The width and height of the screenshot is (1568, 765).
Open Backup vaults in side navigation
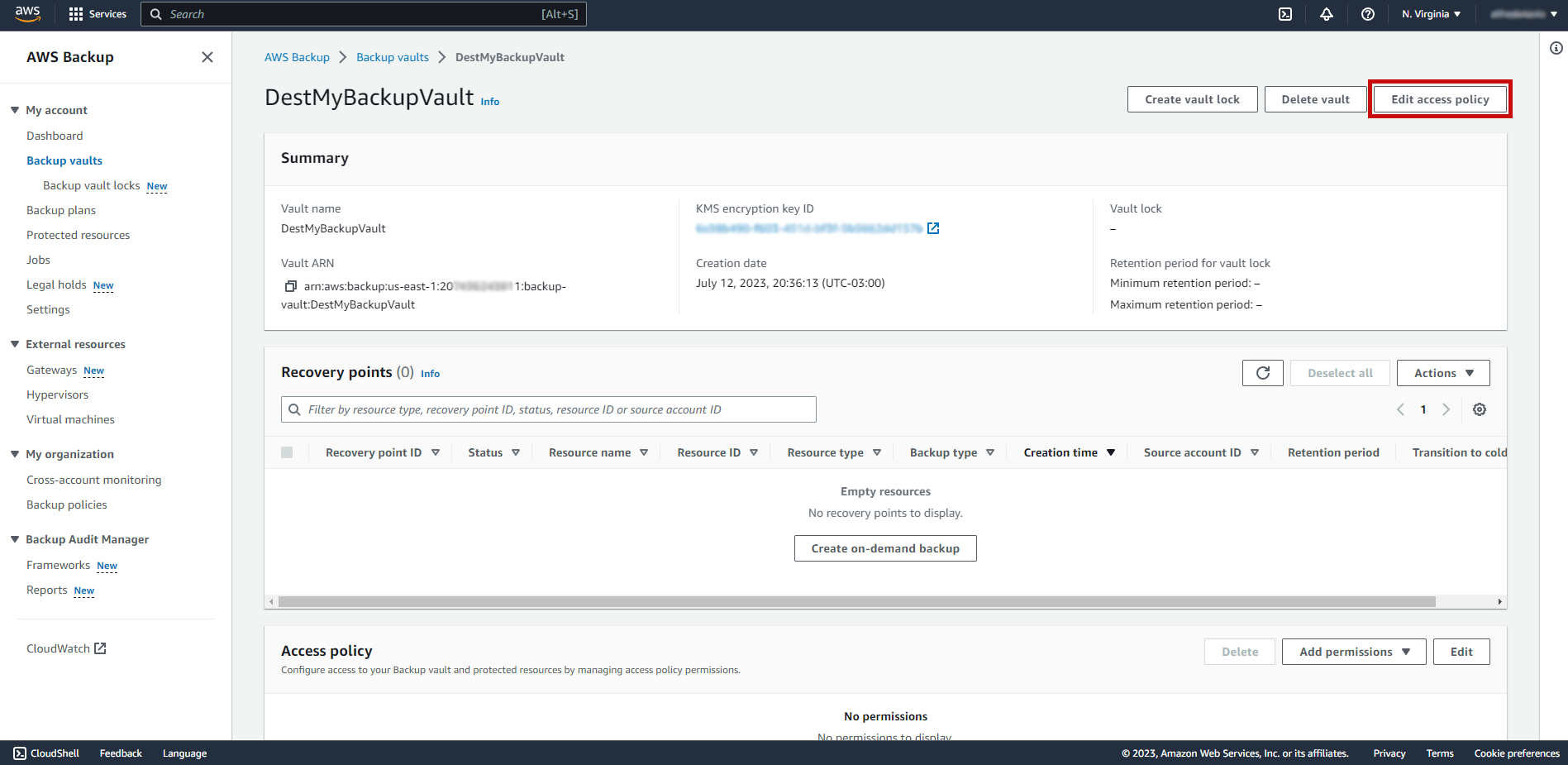click(x=64, y=160)
